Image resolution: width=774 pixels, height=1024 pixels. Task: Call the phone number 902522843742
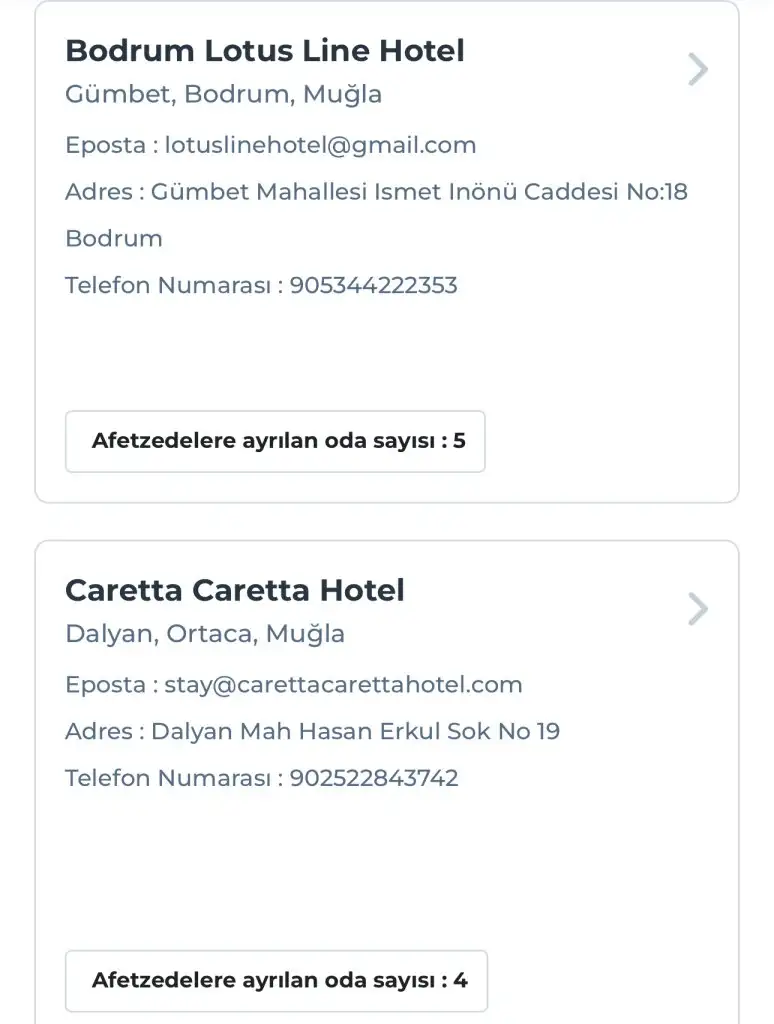tap(374, 778)
